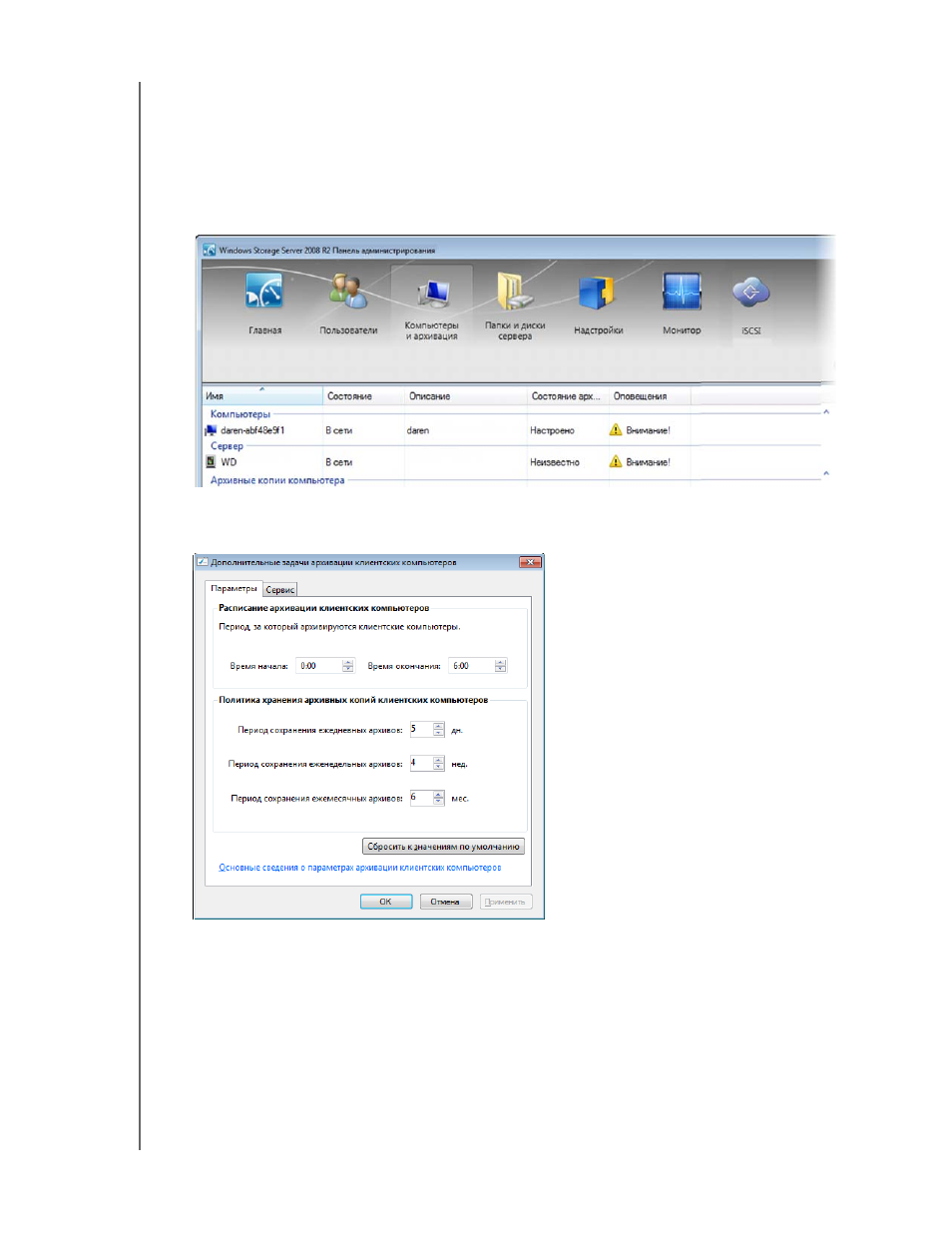Open Папки и диски сервера icon
This screenshot has width=952, height=1233.
515,291
